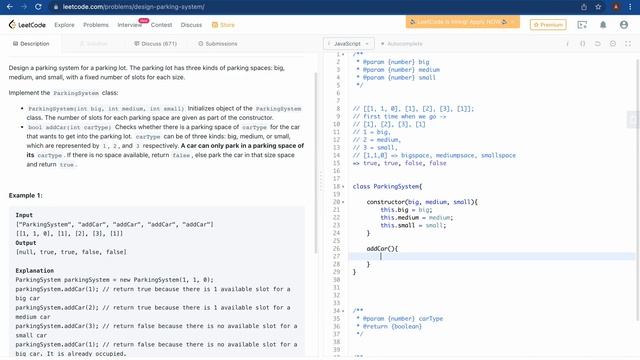Open the Discuss nav item
The width and height of the screenshot is (640, 360).
191,25
